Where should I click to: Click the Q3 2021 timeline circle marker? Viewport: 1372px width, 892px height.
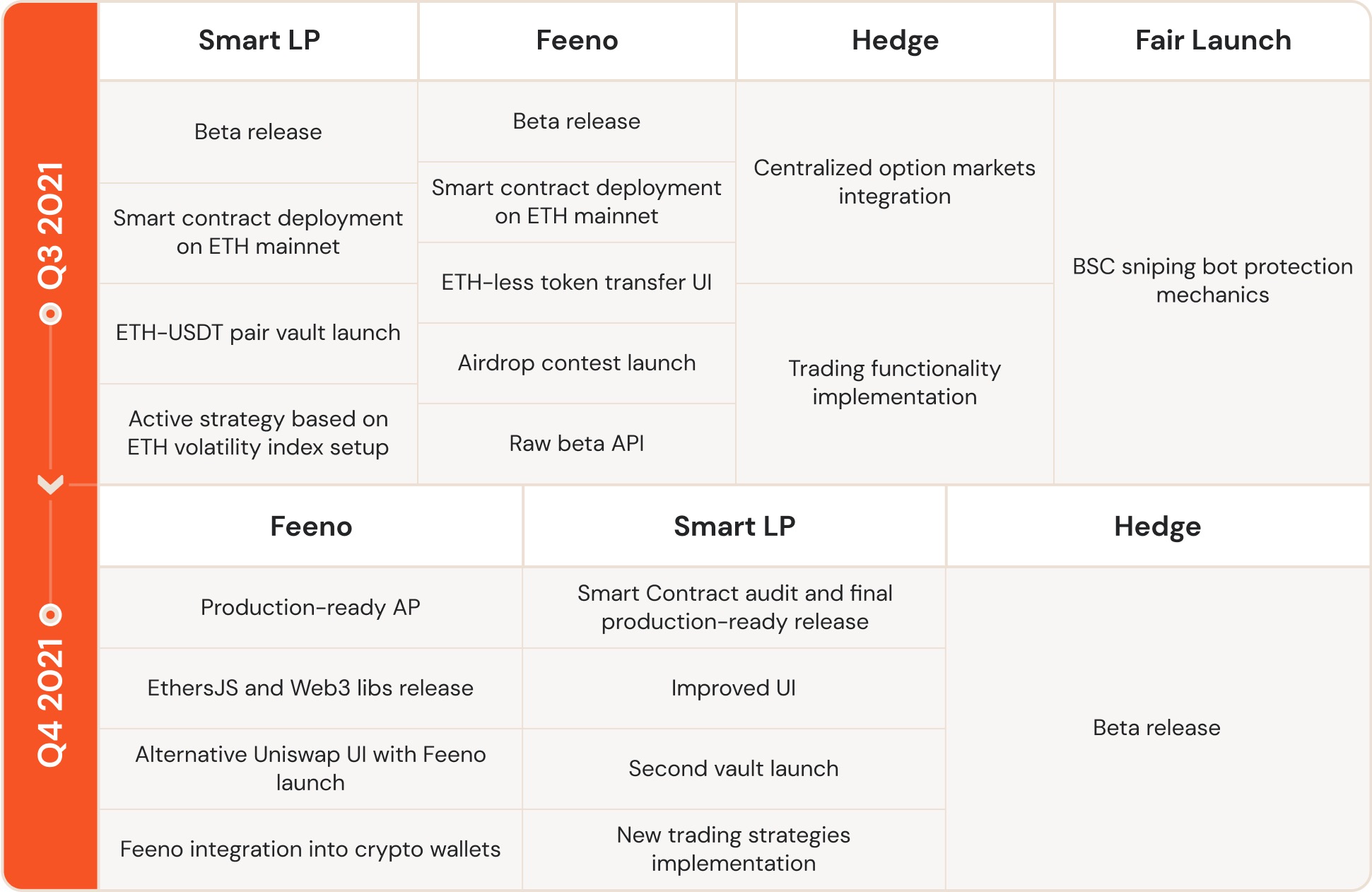pos(50,313)
